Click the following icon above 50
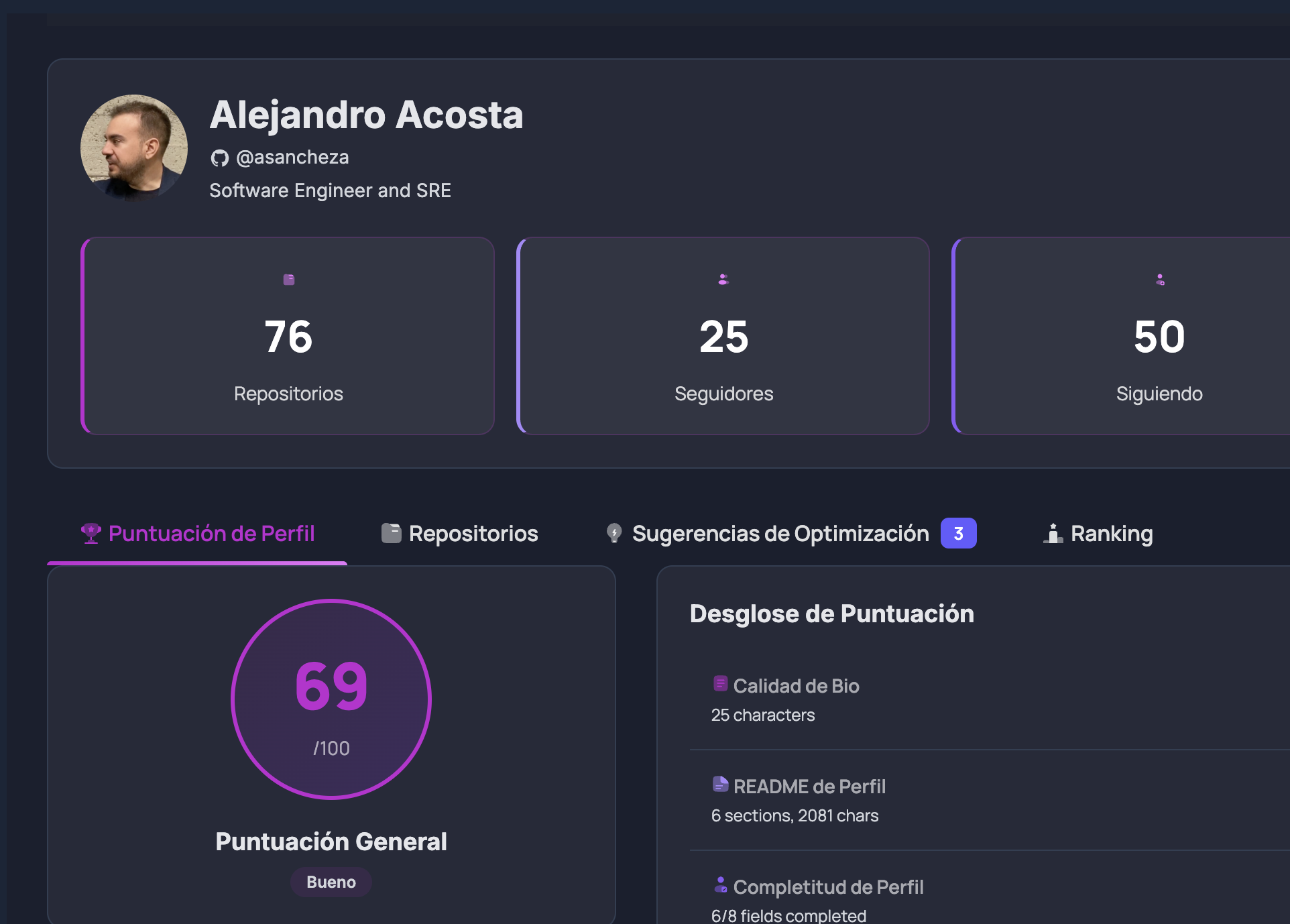 coord(1159,280)
